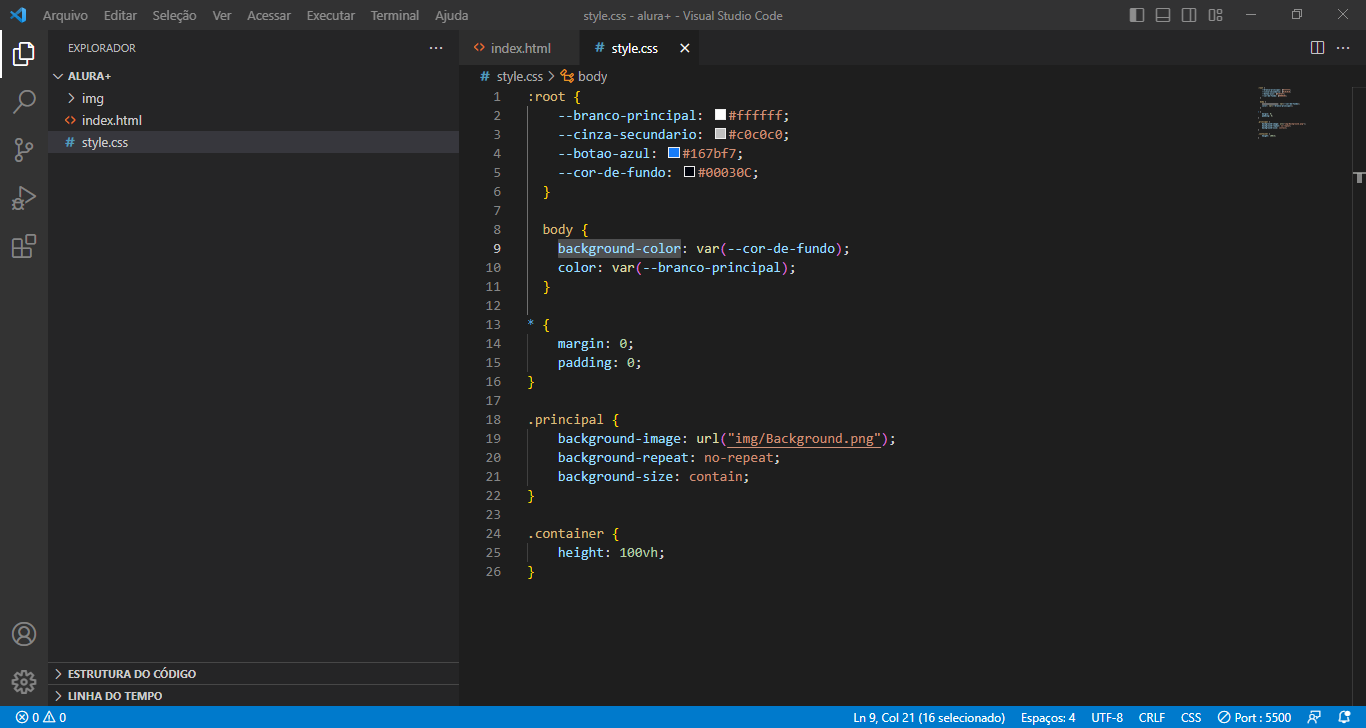Image resolution: width=1366 pixels, height=728 pixels.
Task: Click the :root selector on line 1
Action: coord(546,97)
